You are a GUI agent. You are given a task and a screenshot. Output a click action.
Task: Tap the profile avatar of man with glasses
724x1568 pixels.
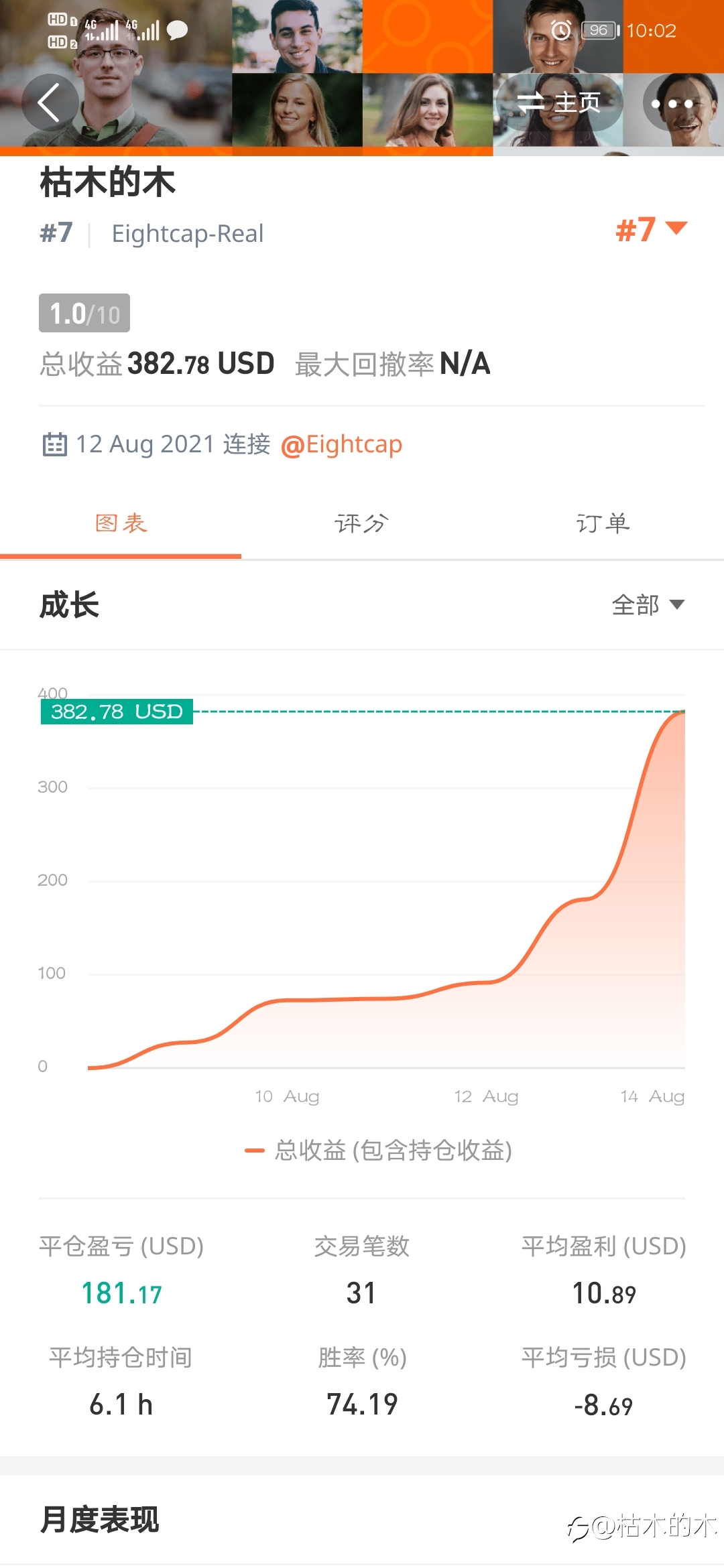[115, 74]
